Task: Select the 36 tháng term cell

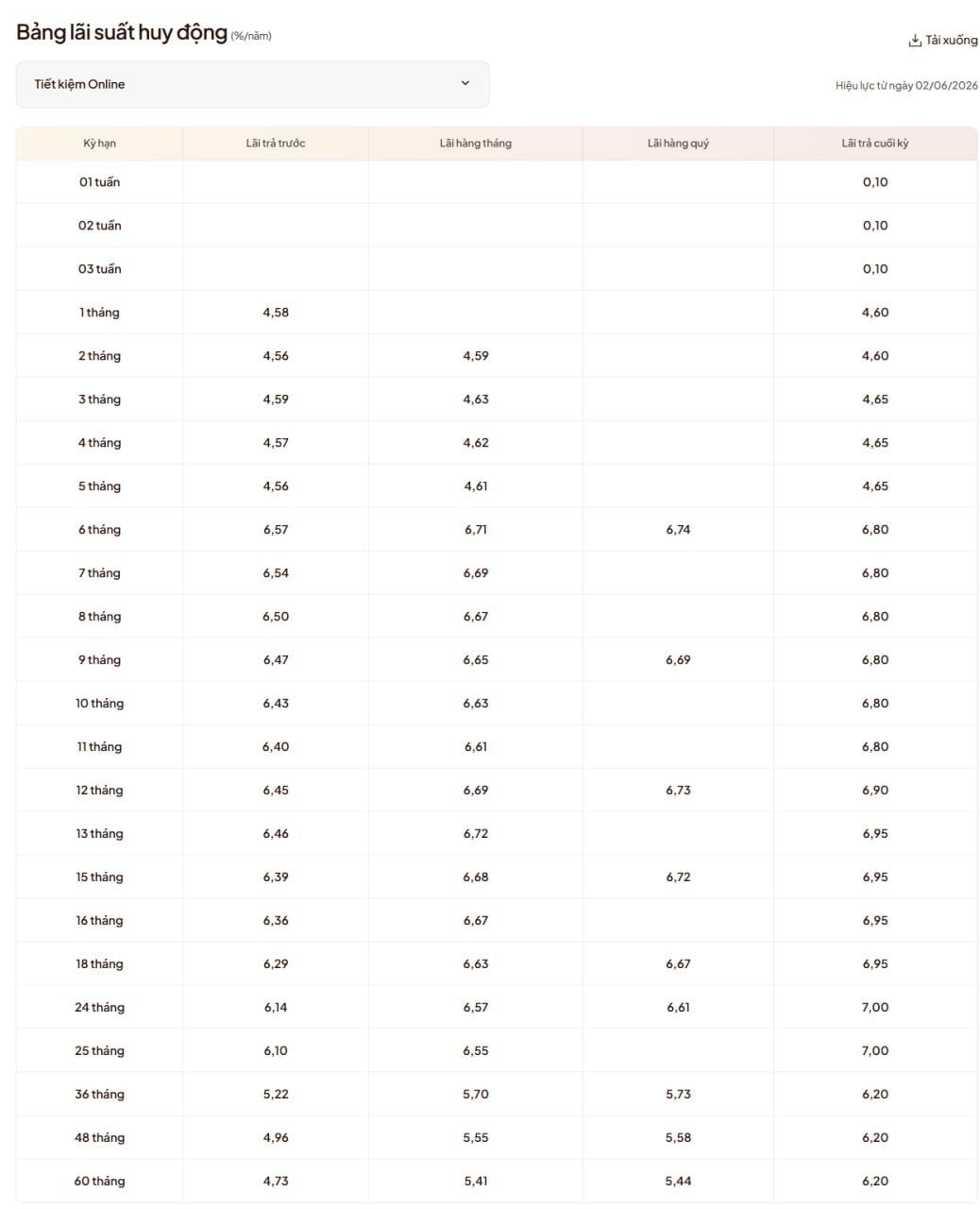Action: point(99,1095)
